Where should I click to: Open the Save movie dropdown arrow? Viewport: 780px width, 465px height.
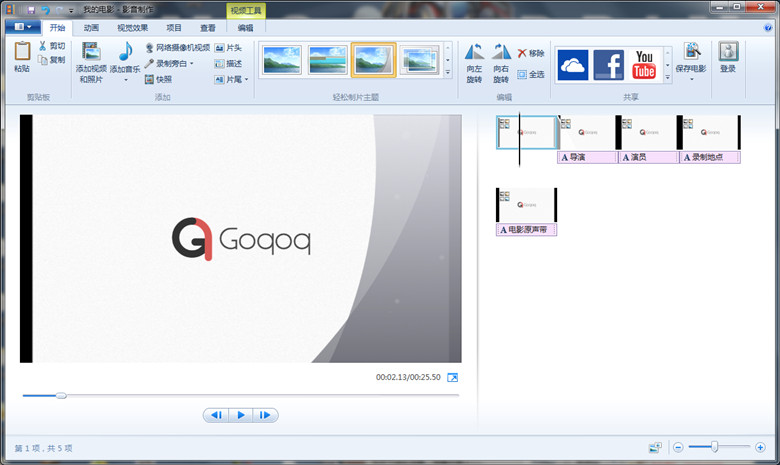691,80
